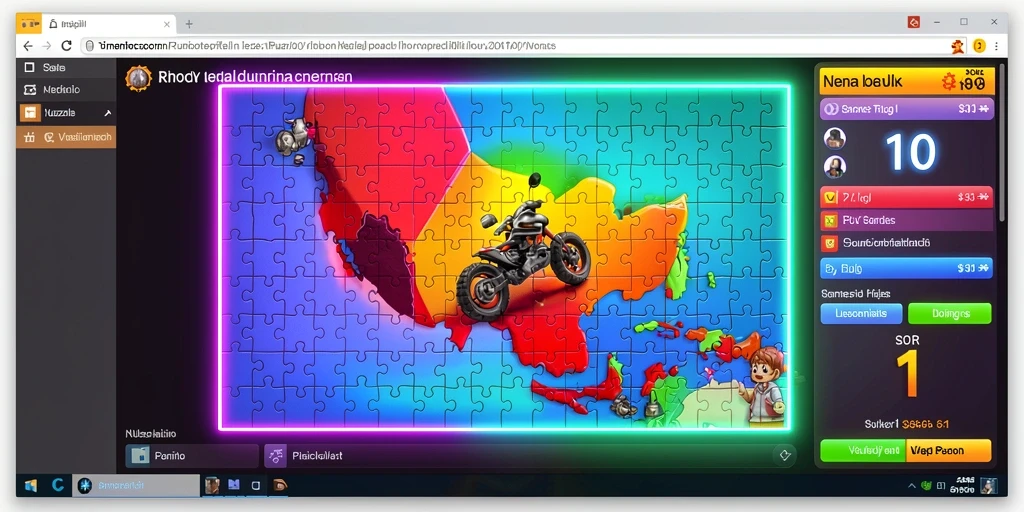
Task: Click the orange folder-like taskbar icon
Action: pos(280,485)
